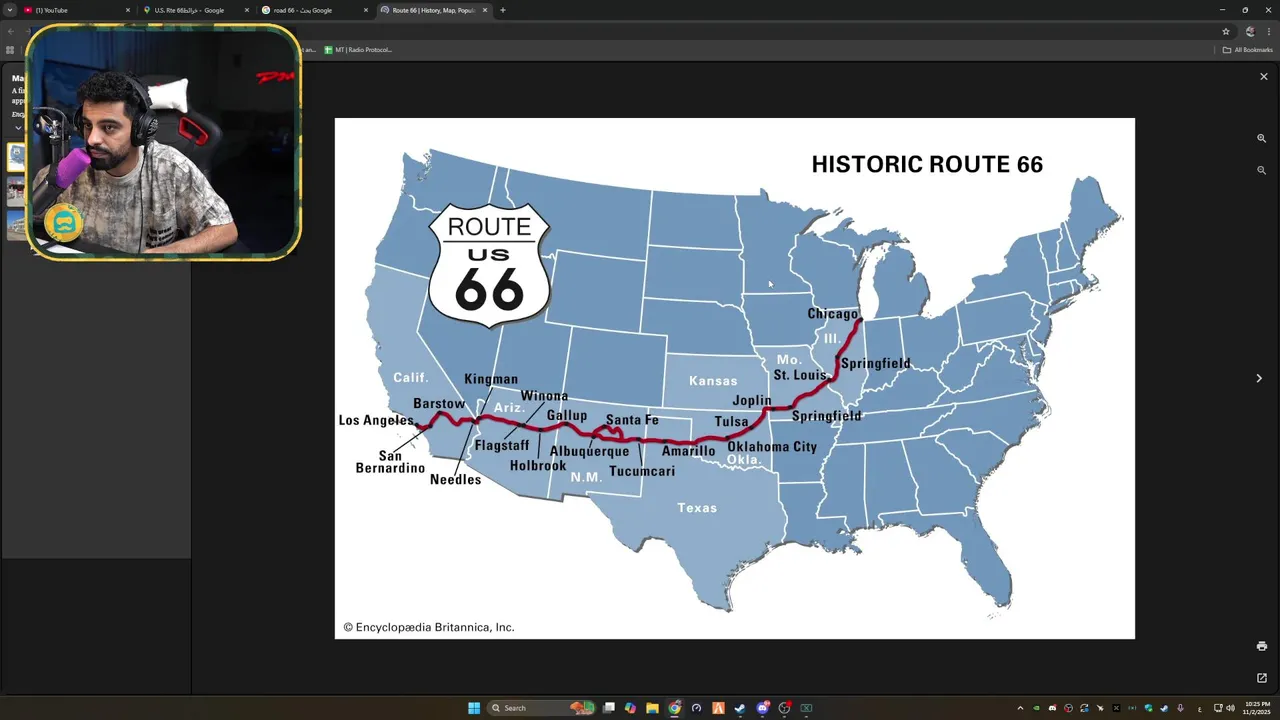Open the bookmarks bar apps grid icon
Screen dimensions: 1280x720
[x=10, y=50]
